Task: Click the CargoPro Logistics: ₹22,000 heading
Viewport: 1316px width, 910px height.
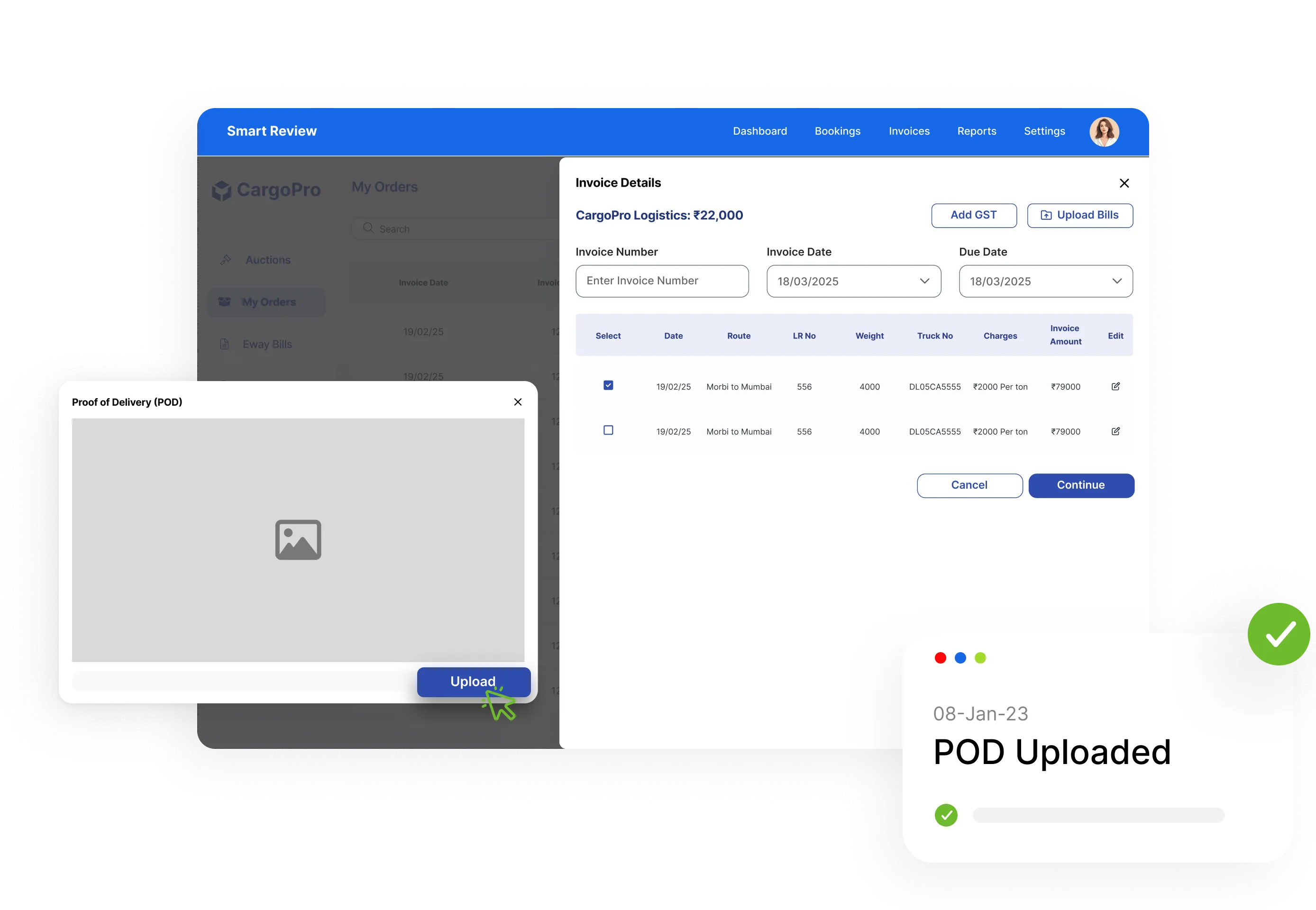Action: [x=659, y=216]
